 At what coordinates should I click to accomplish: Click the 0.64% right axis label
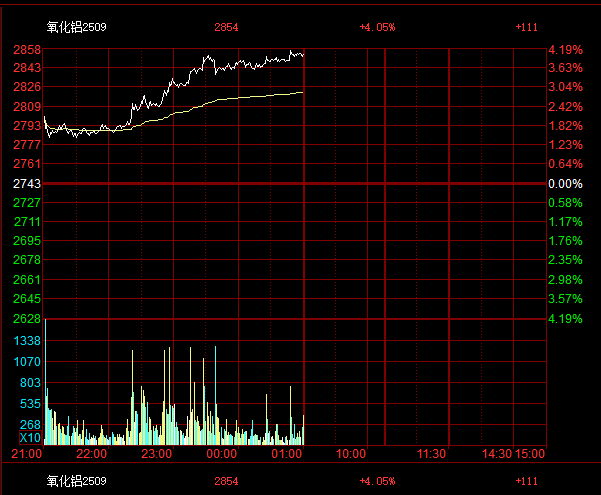(x=565, y=164)
